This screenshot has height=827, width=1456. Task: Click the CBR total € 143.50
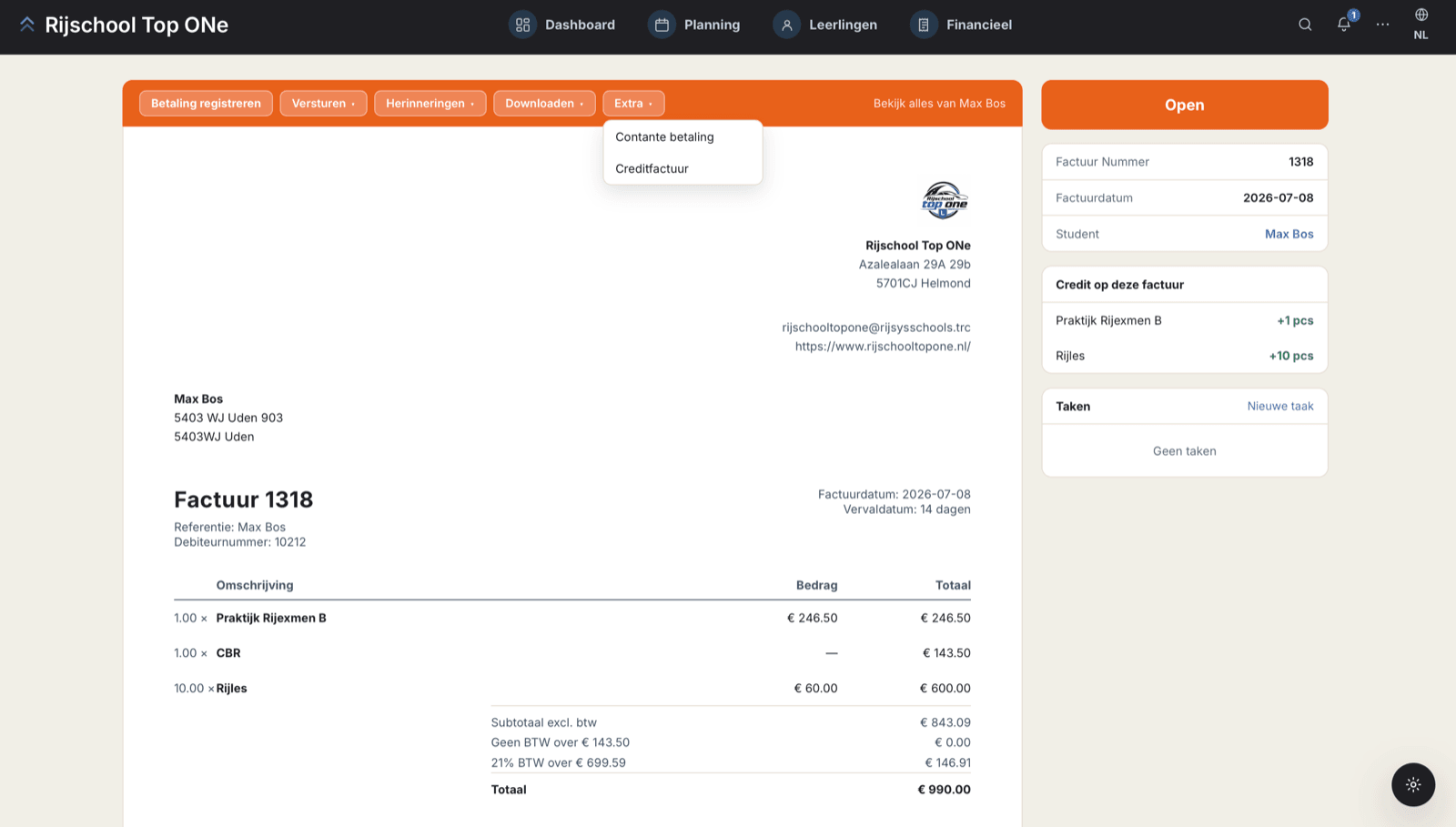pyautogui.click(x=946, y=653)
